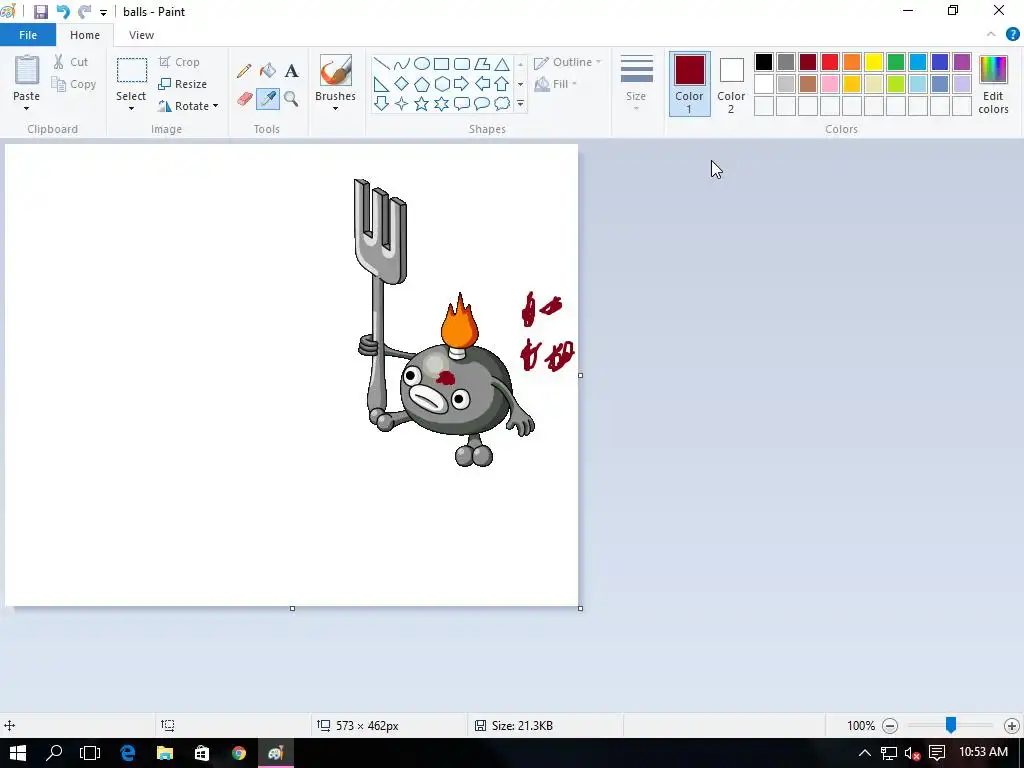Pick the red palette color

830,62
